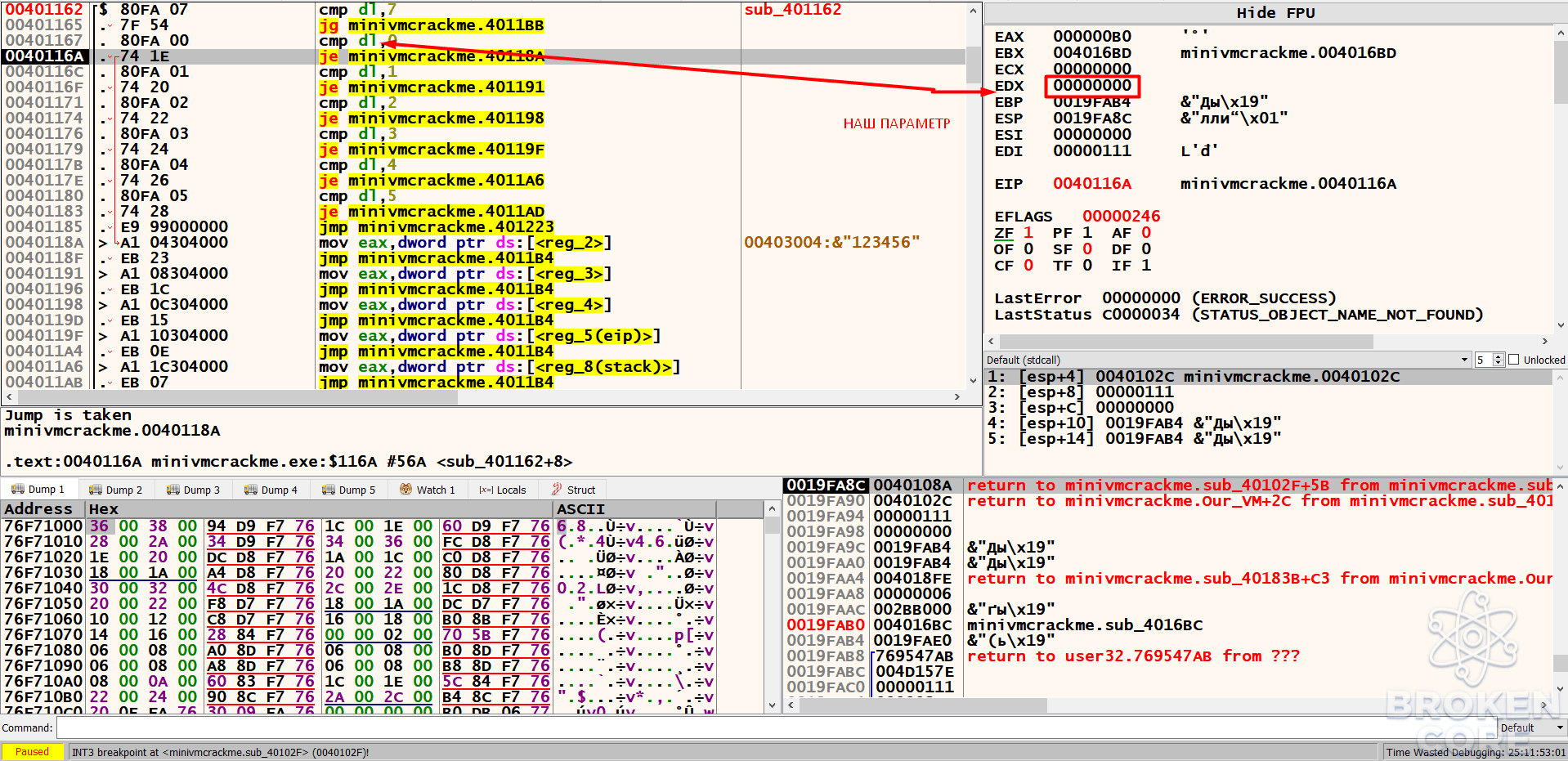Click the Paused status indicator
The width and height of the screenshot is (1568, 761).
[33, 752]
